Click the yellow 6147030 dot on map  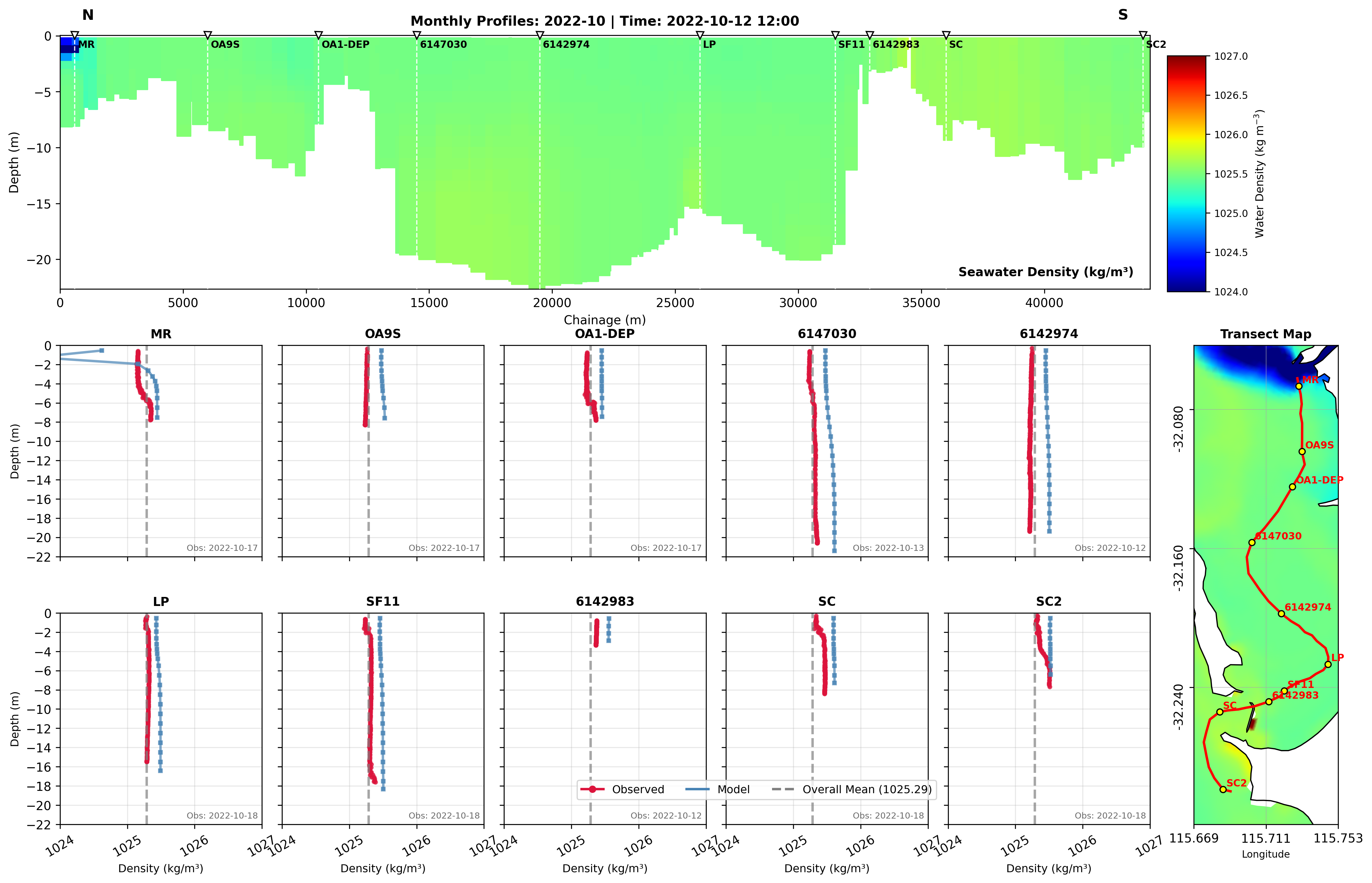point(1252,542)
